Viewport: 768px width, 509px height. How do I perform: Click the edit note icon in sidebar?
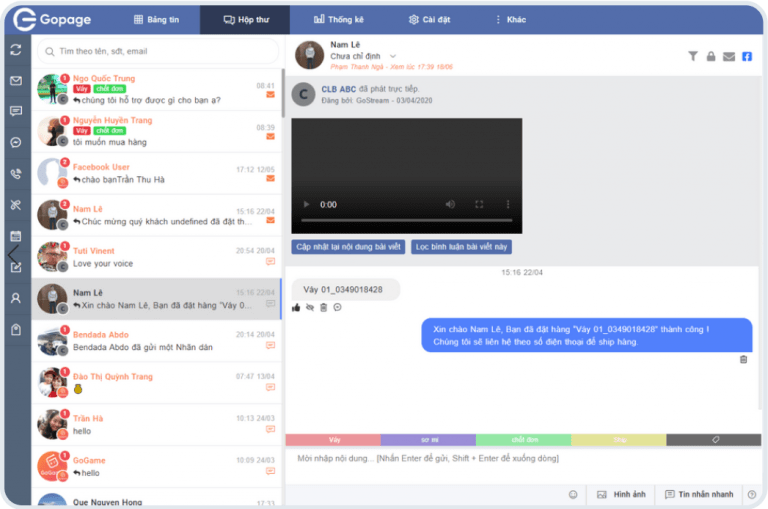[16, 267]
